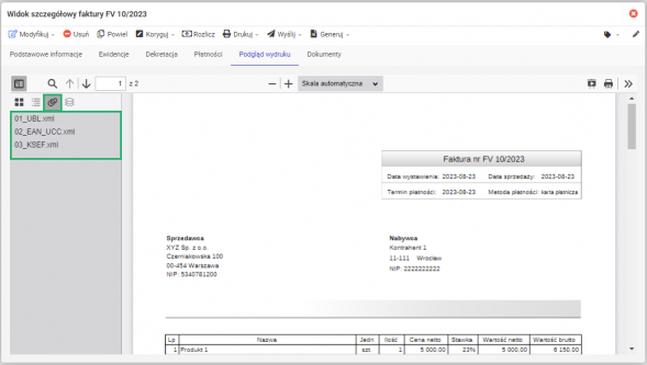Select the Podgląd wydruku tab
Image resolution: width=647 pixels, height=365 pixels.
point(264,54)
